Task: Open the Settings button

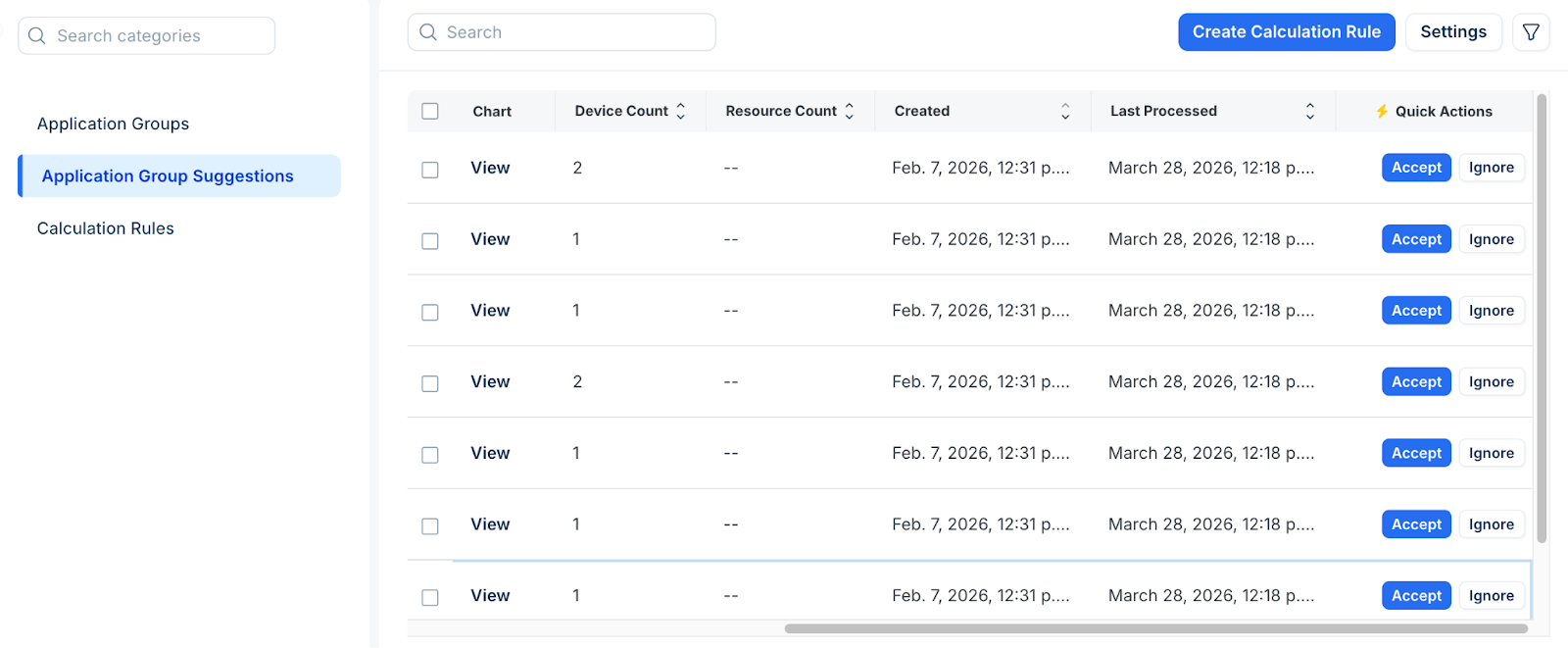Action: point(1453,32)
